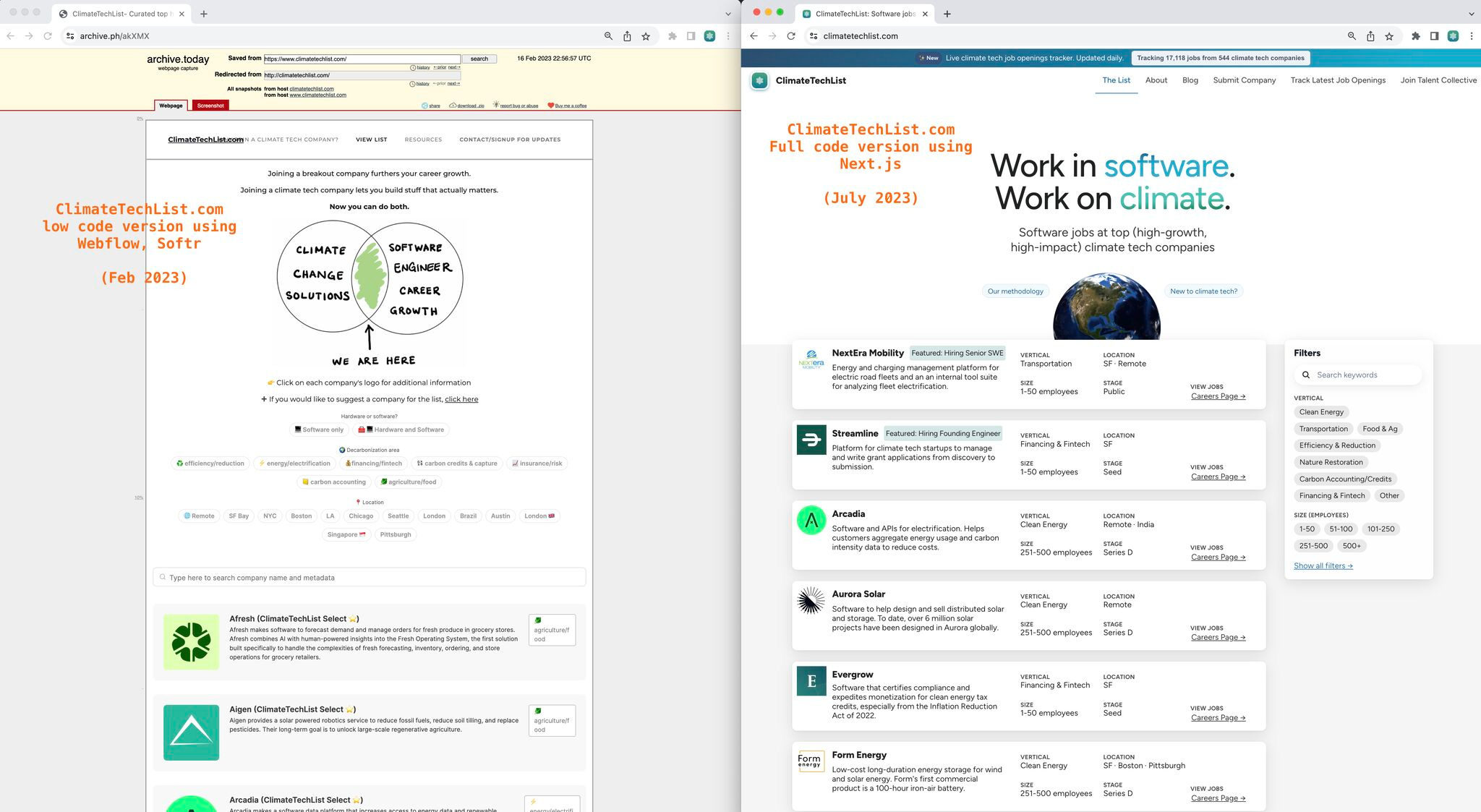Screen dimensions: 1481x812
Task: Open NextEra Mobility Careers Page link
Action: click(x=1218, y=396)
